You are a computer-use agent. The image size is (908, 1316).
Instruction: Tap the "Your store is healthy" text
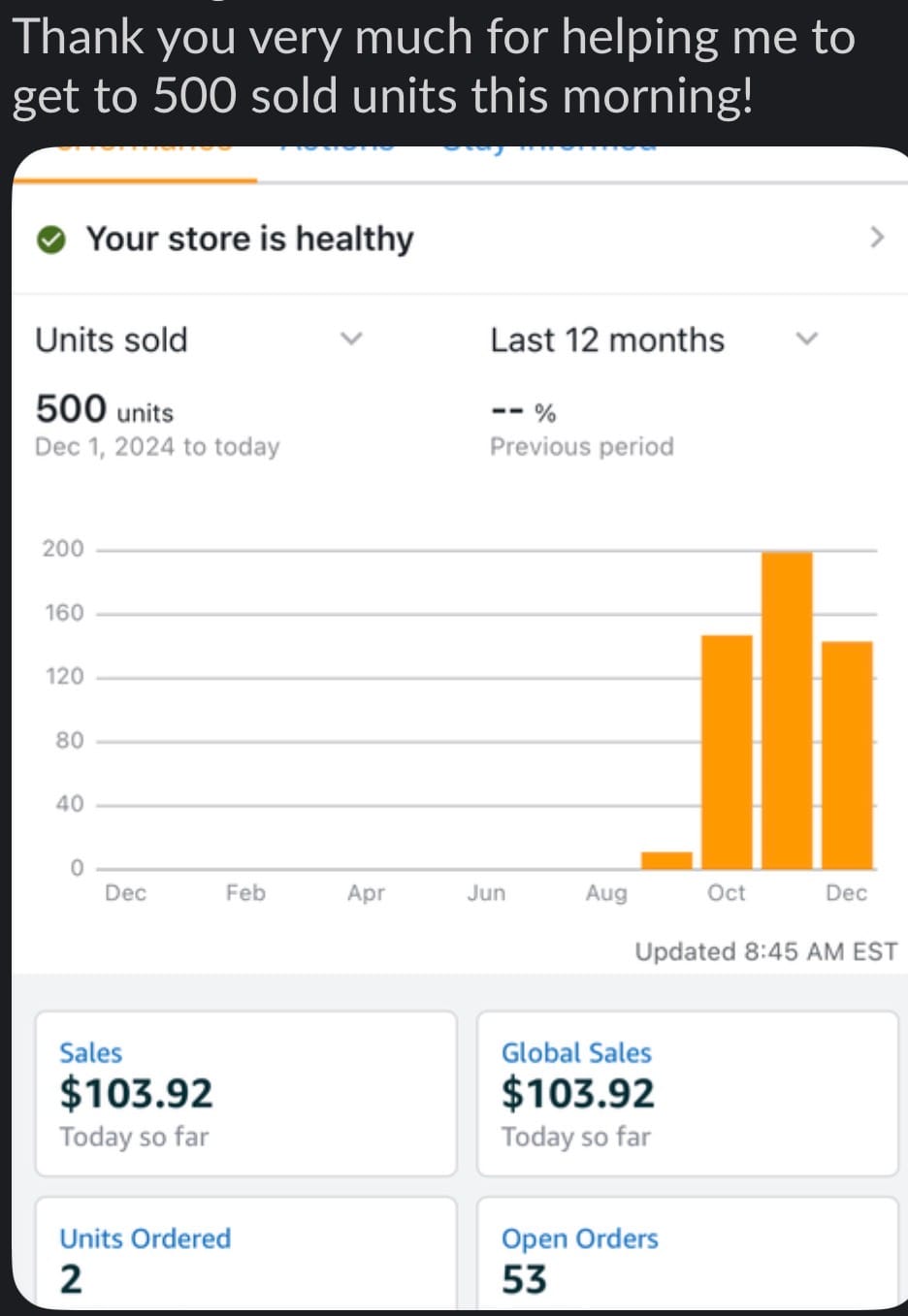click(249, 239)
